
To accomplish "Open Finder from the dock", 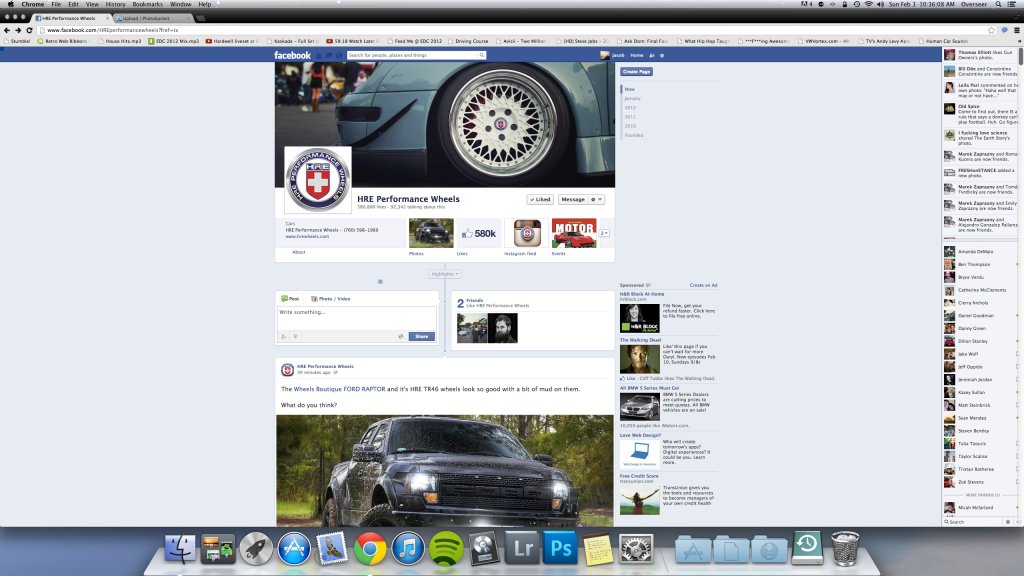I will [x=180, y=549].
